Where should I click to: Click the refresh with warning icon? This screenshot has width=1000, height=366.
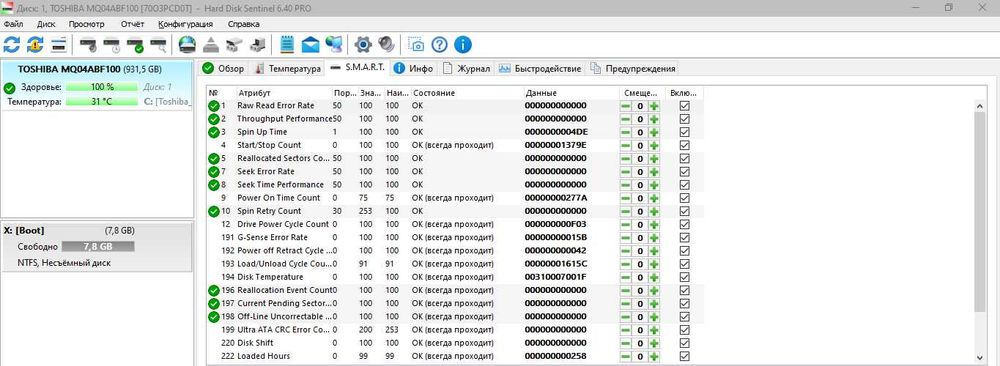(35, 45)
